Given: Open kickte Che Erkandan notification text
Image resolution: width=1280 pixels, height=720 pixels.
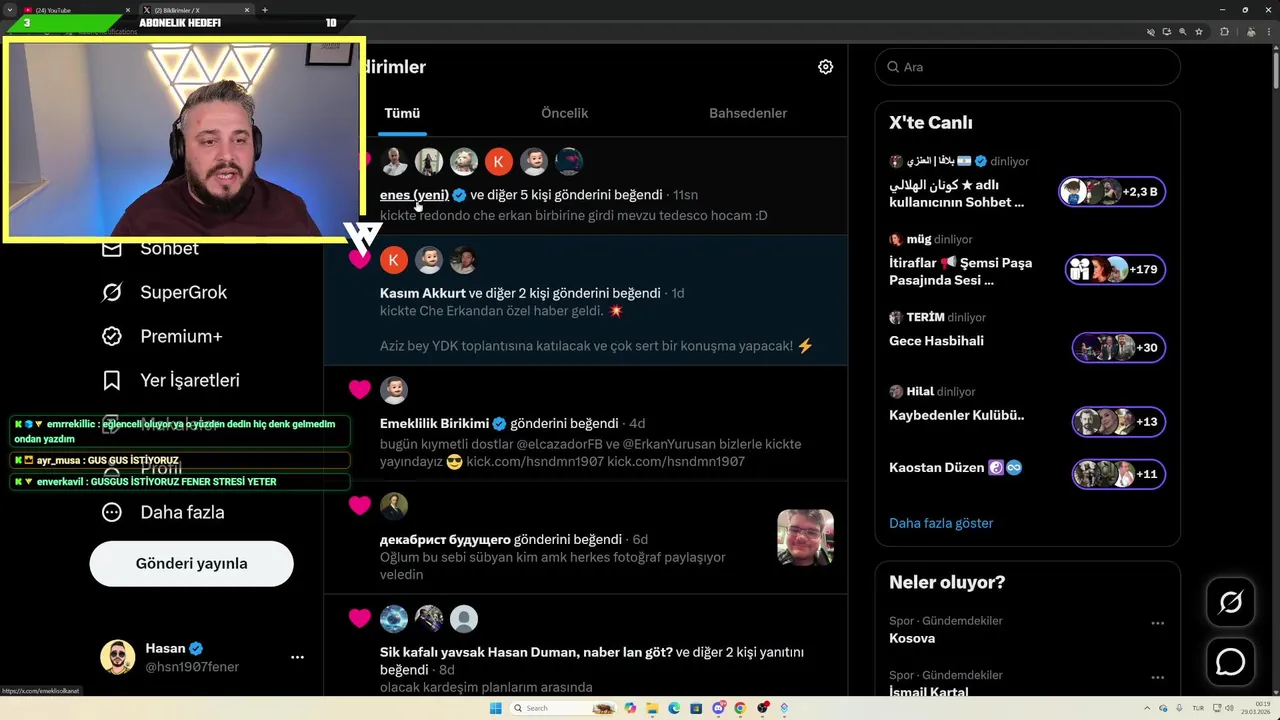Looking at the screenshot, I should (502, 311).
